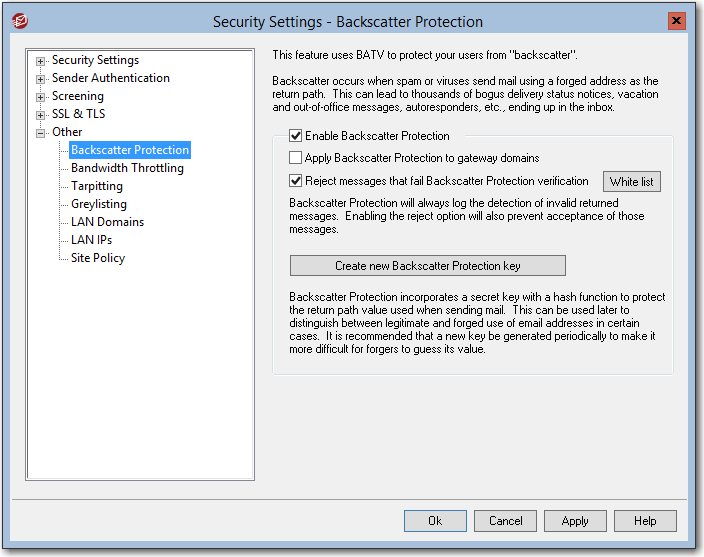704x557 pixels.
Task: Expand the SSL & TLS node
Action: coord(41,115)
